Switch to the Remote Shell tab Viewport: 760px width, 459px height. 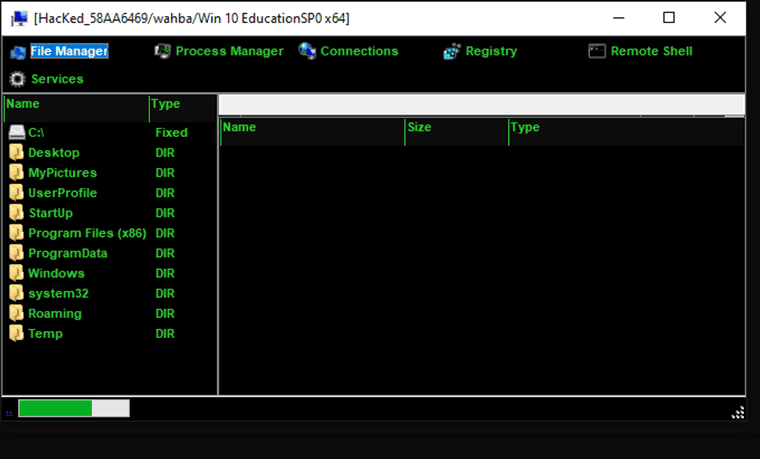click(x=651, y=51)
